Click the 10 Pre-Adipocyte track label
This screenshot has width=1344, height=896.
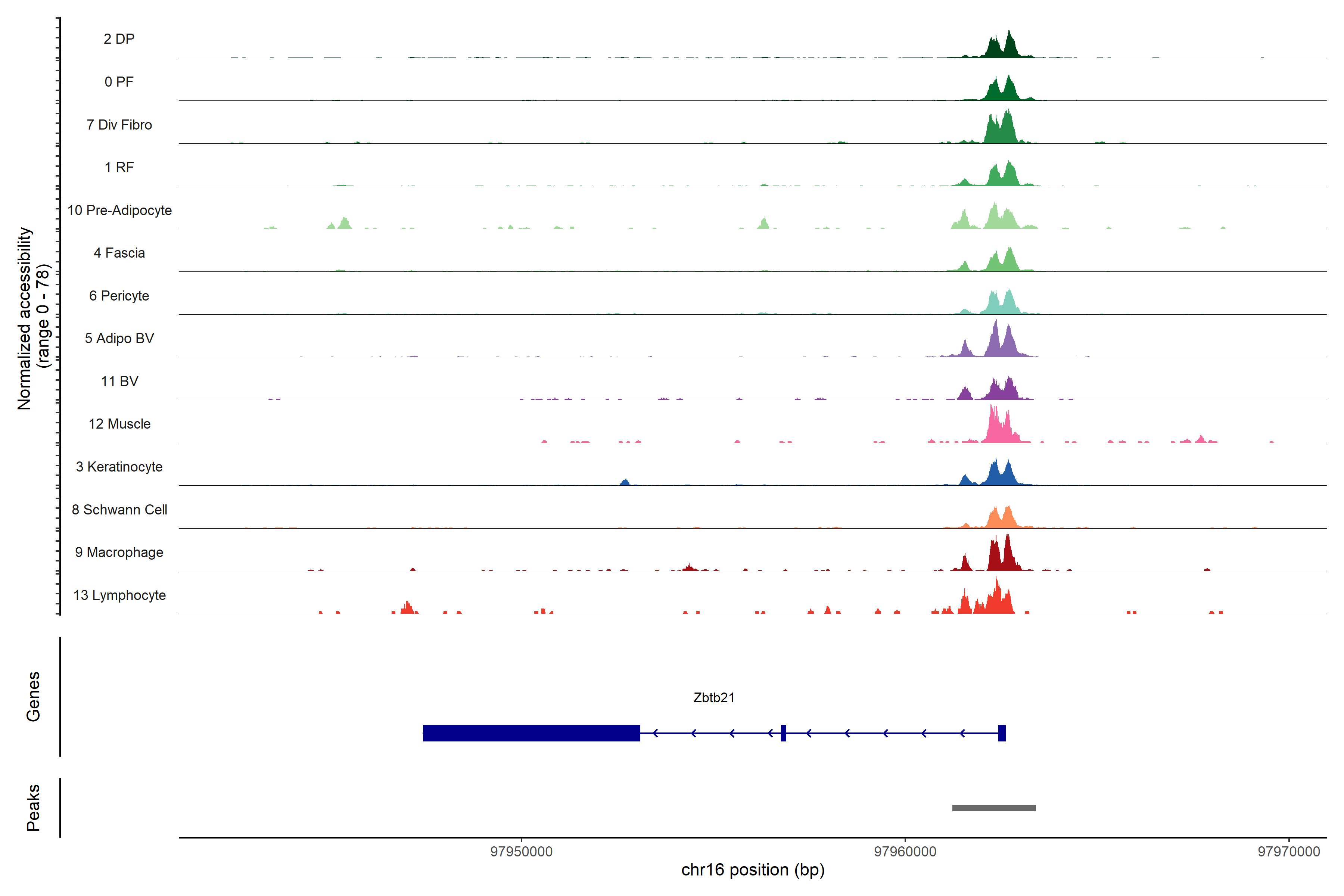119,210
